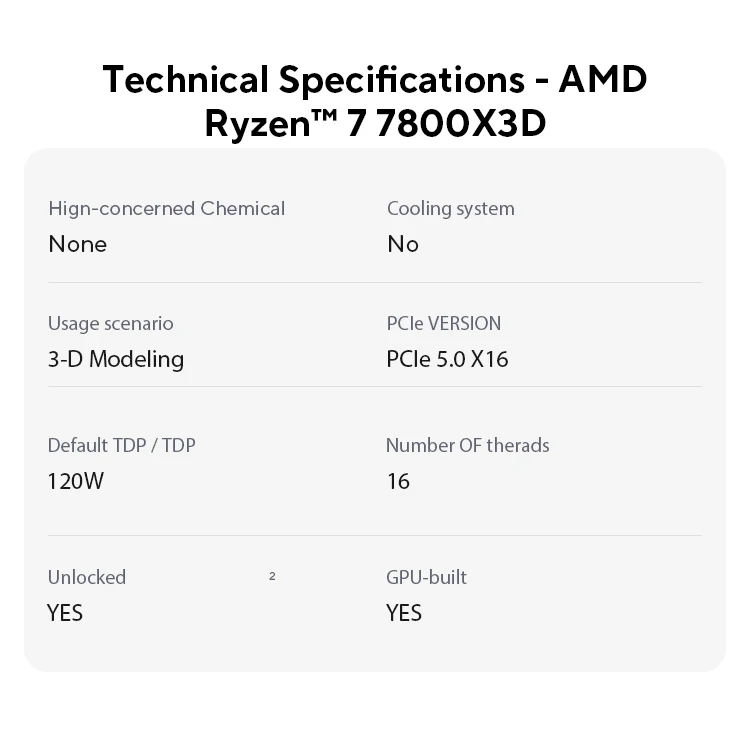Click the Ryzen 7 7800X3D title line
The image size is (750, 750).
(x=375, y=123)
